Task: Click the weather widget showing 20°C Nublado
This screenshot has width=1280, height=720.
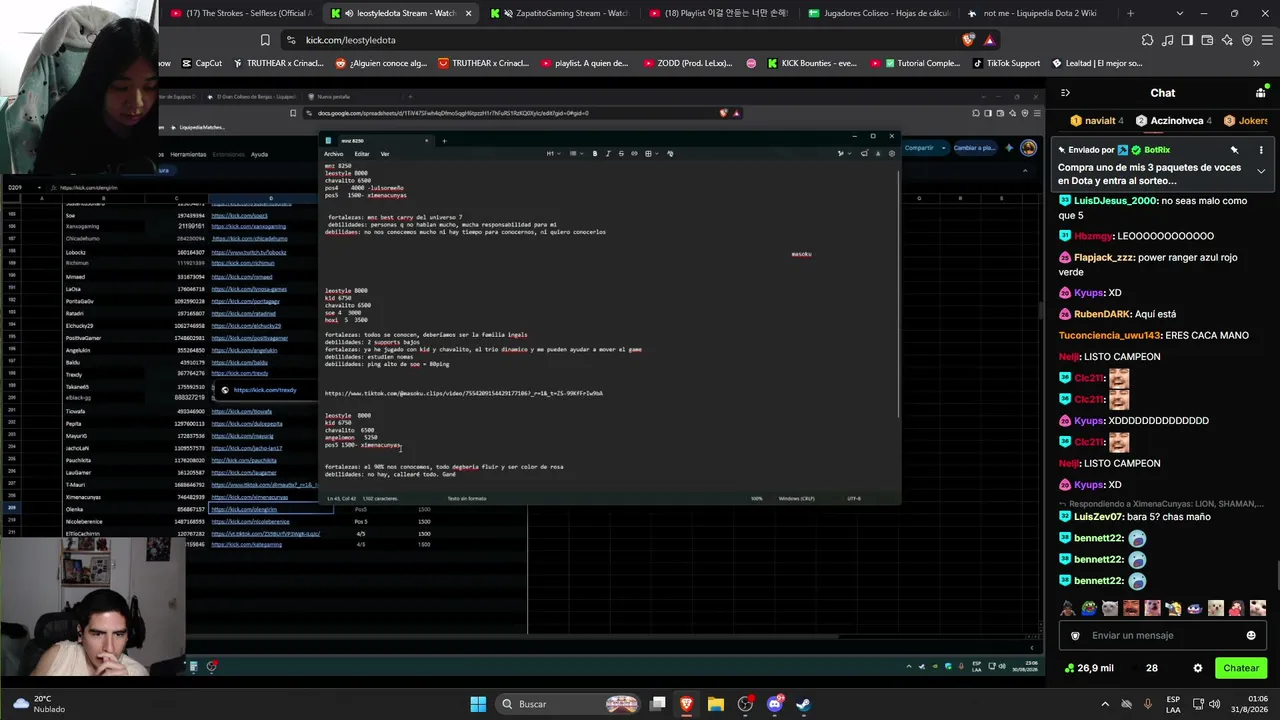Action: pos(40,704)
